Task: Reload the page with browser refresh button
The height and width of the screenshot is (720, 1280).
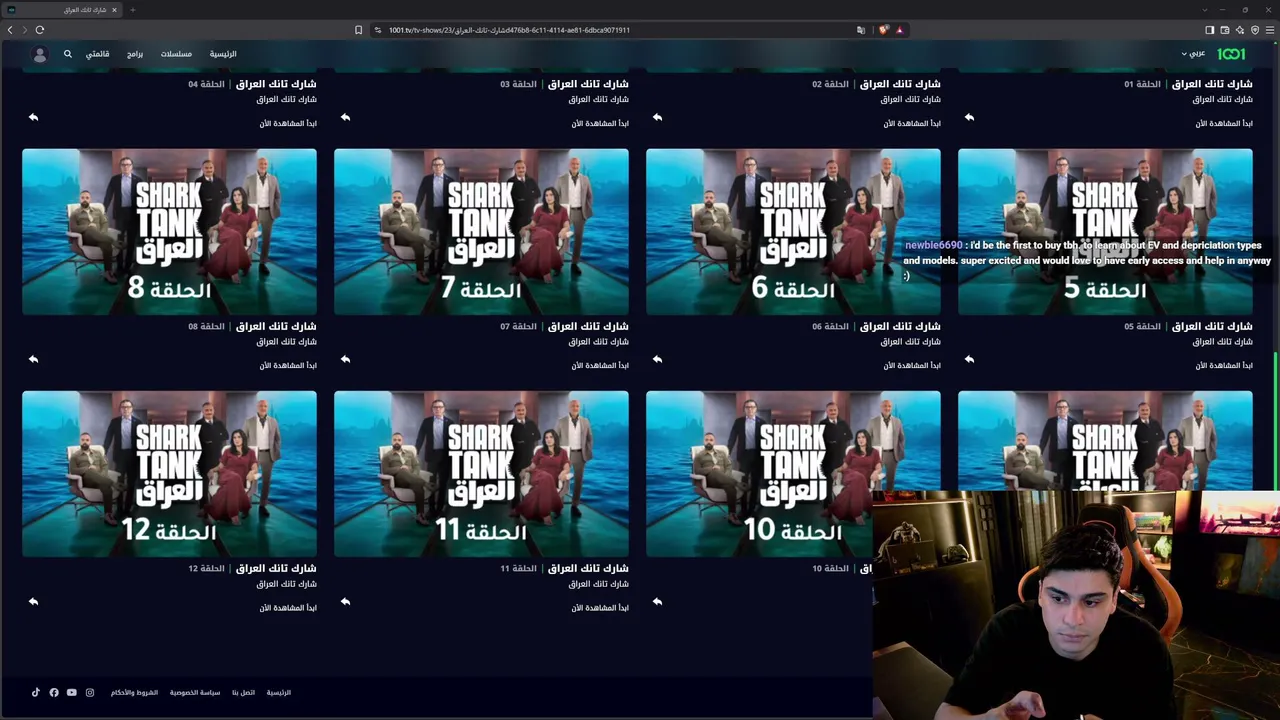Action: click(x=40, y=30)
